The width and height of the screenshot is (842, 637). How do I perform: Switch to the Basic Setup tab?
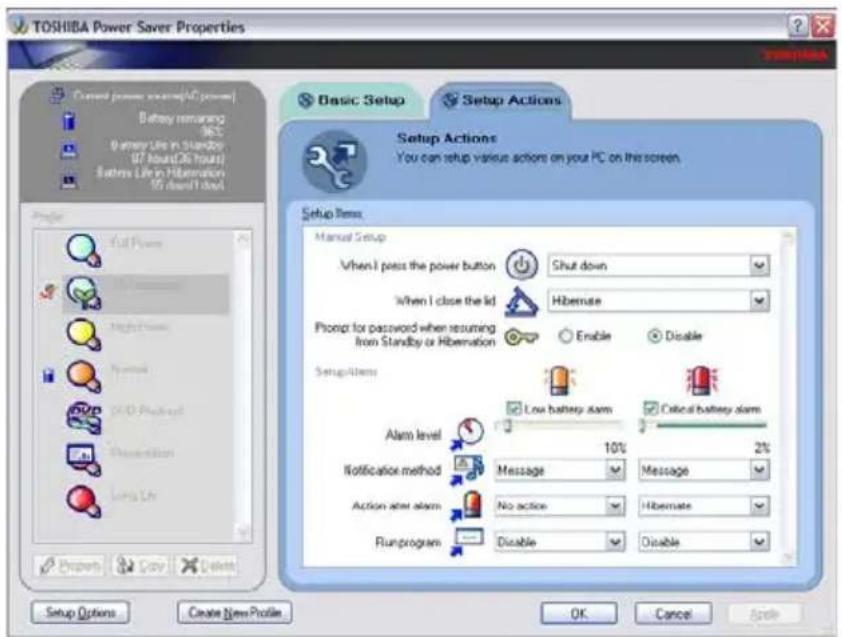click(352, 100)
